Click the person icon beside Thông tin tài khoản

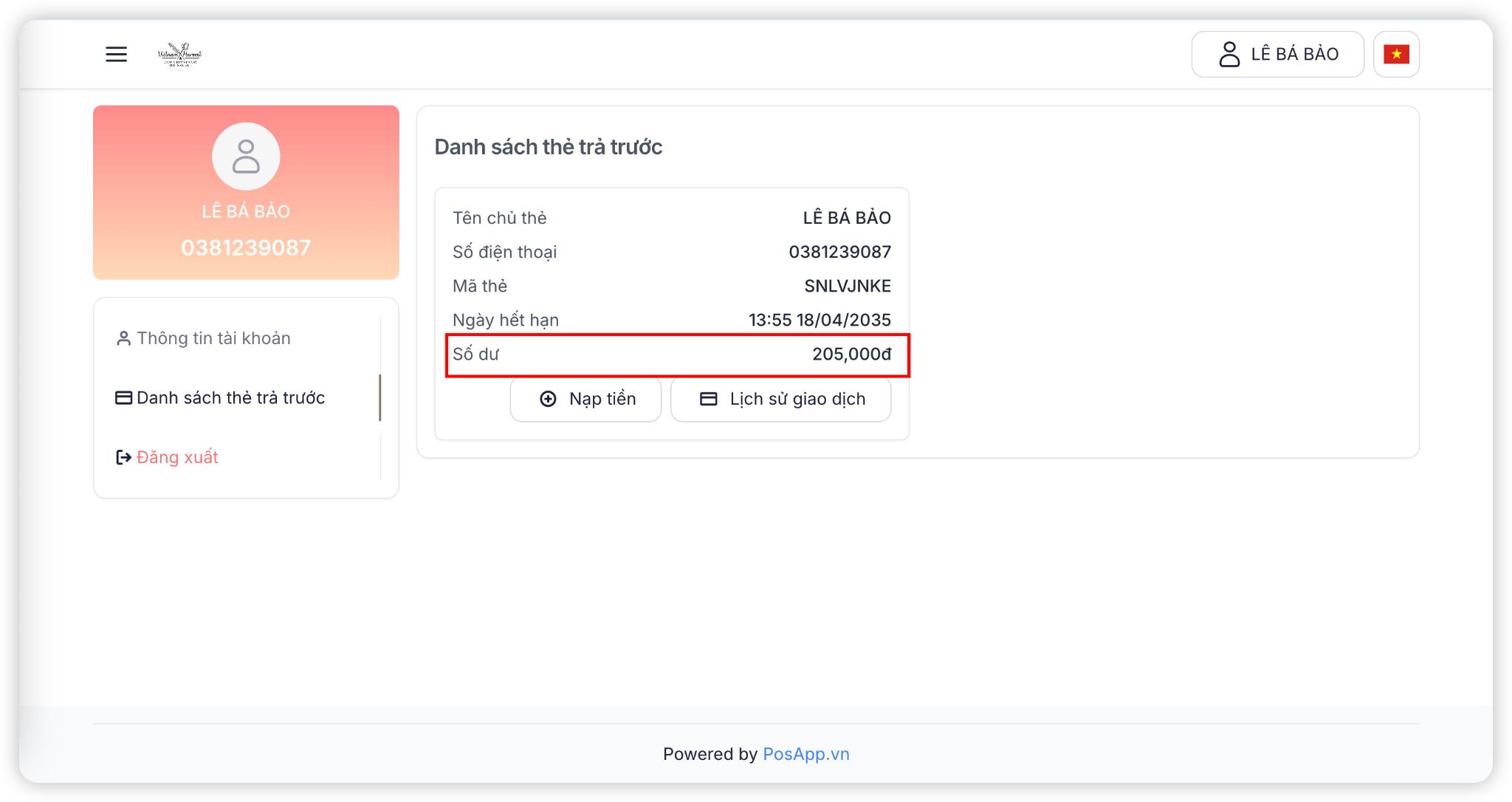click(123, 338)
